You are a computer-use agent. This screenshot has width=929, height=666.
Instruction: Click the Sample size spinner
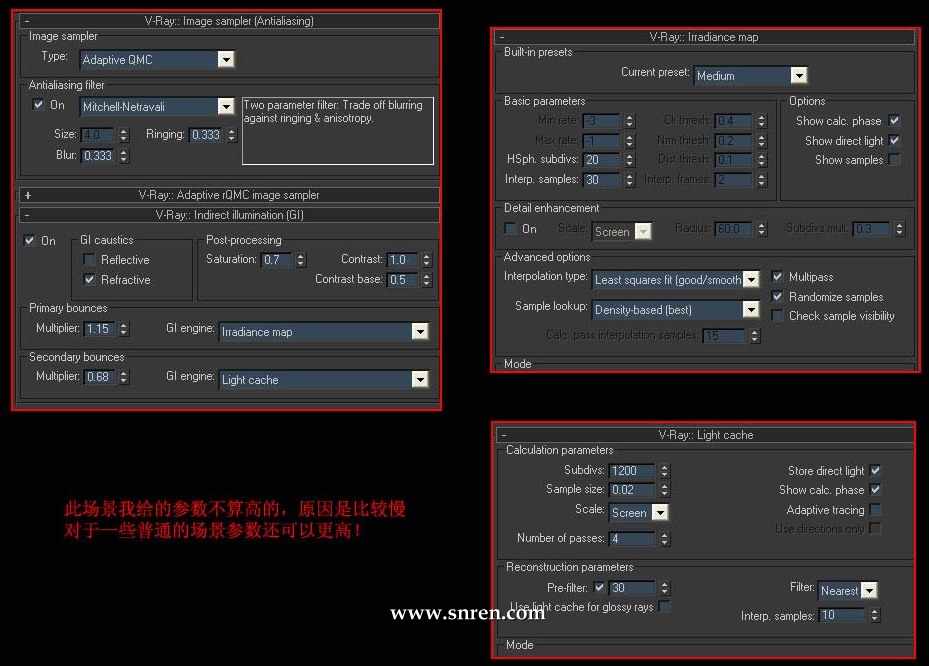tap(664, 489)
